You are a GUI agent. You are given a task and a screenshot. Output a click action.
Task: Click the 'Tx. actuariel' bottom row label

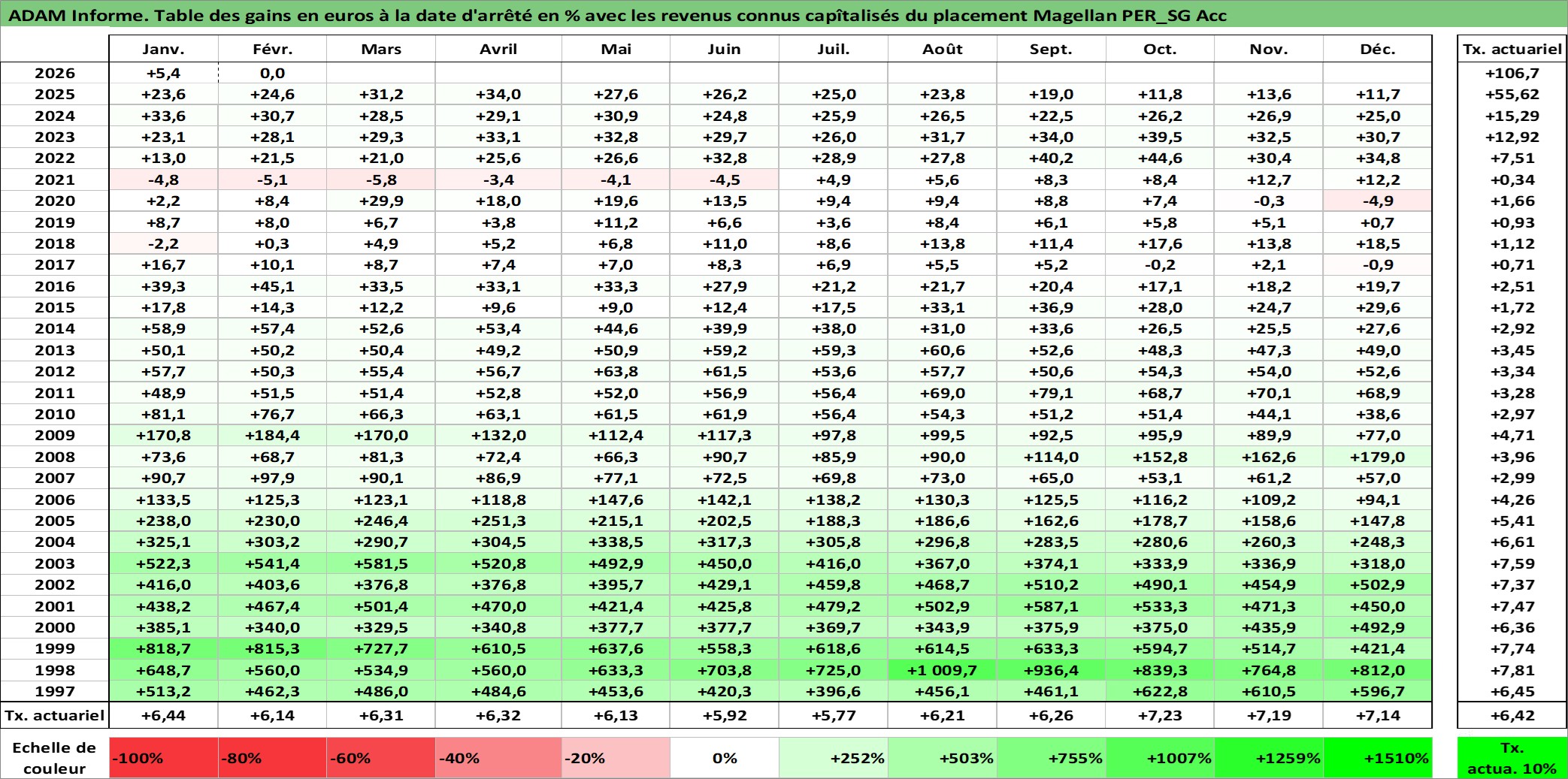point(55,716)
